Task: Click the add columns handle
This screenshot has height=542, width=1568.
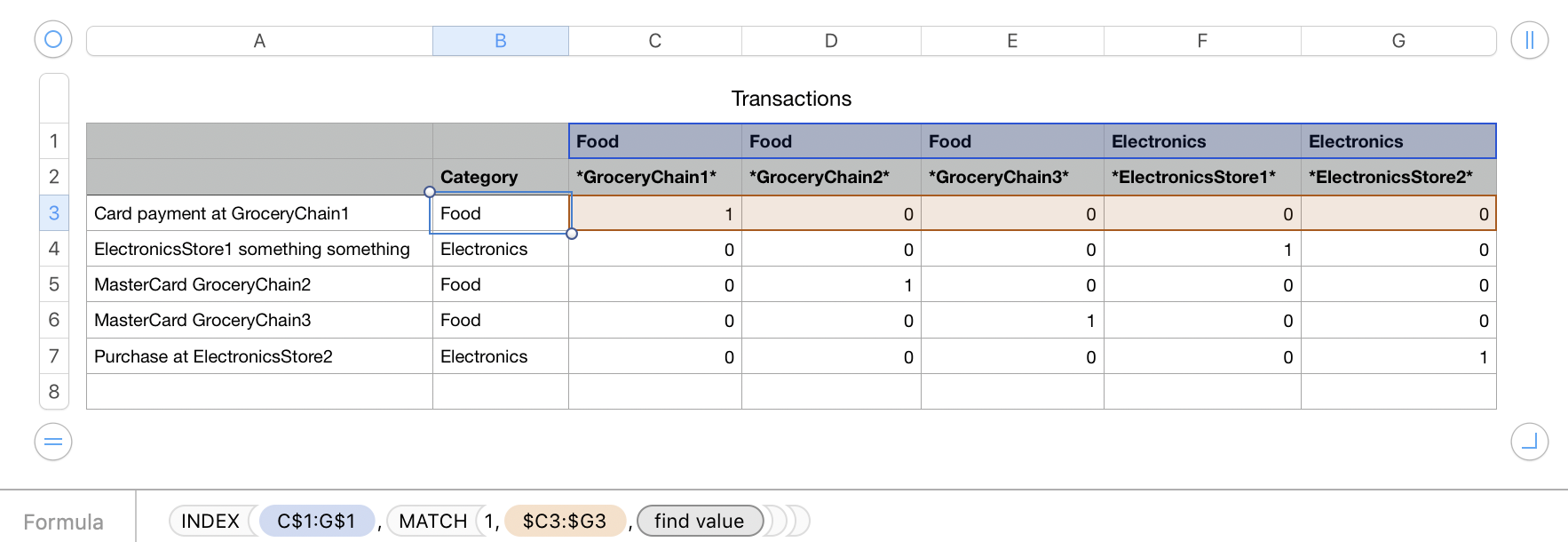Action: tap(1529, 40)
